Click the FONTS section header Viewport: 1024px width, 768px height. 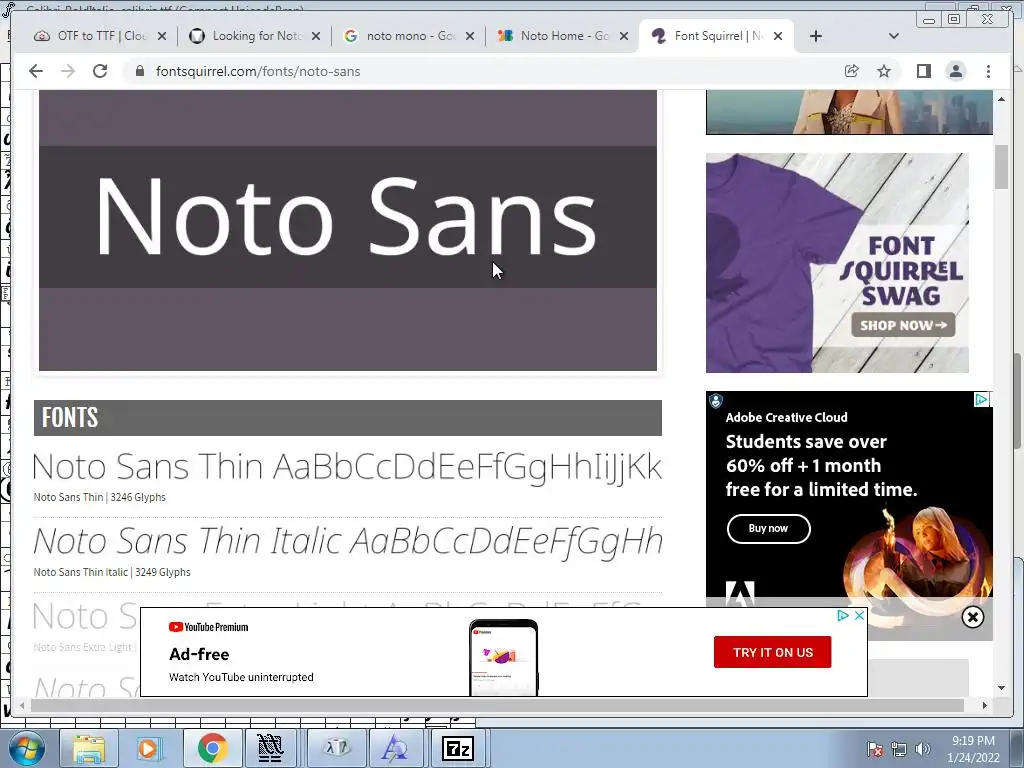pos(347,418)
